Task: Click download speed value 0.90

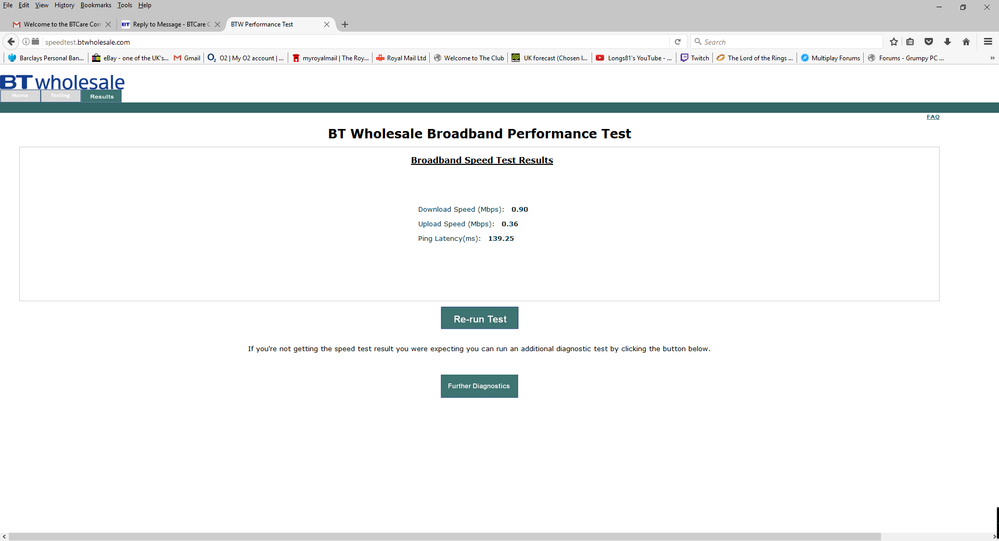Action: (520, 209)
